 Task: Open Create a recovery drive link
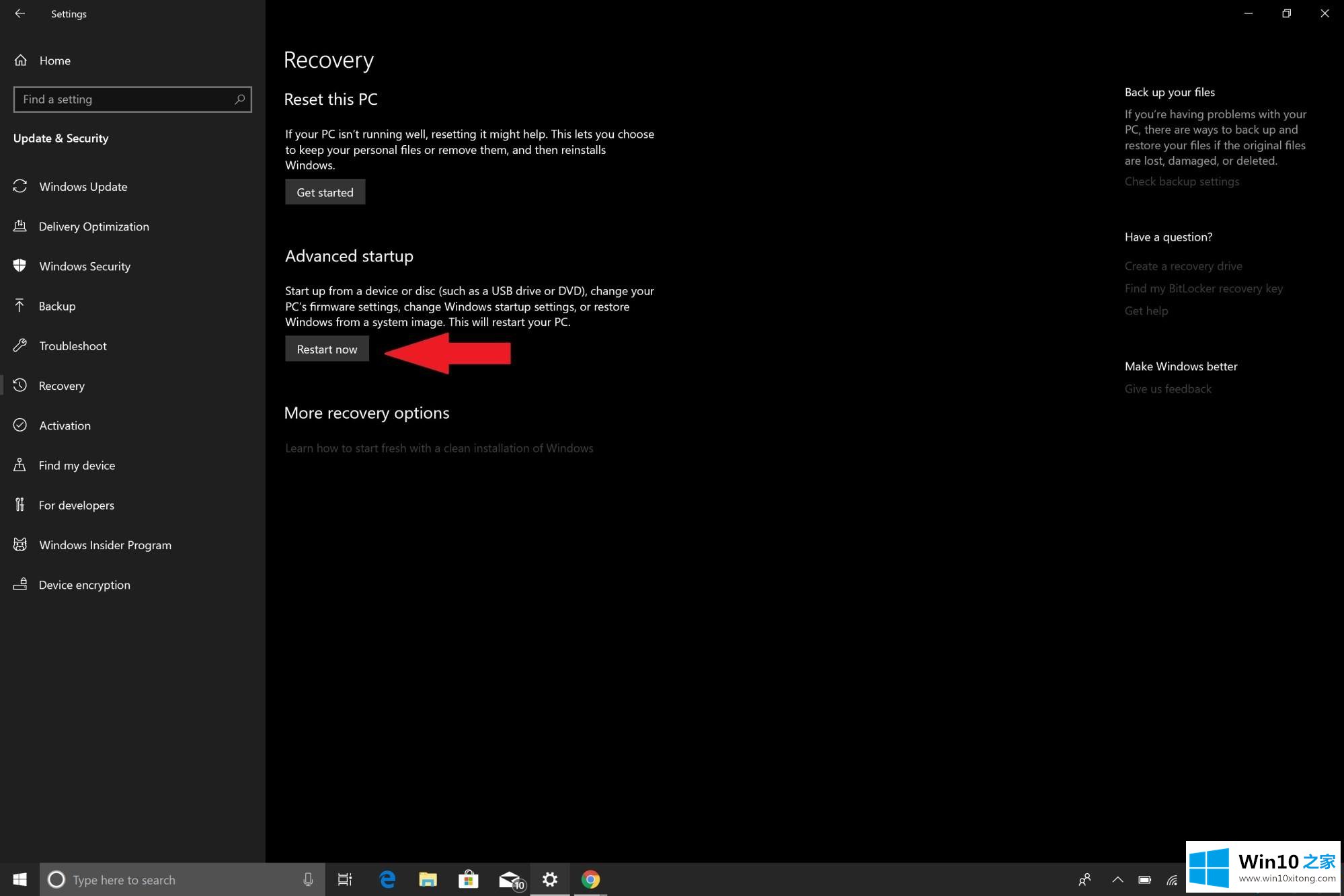pyautogui.click(x=1183, y=265)
